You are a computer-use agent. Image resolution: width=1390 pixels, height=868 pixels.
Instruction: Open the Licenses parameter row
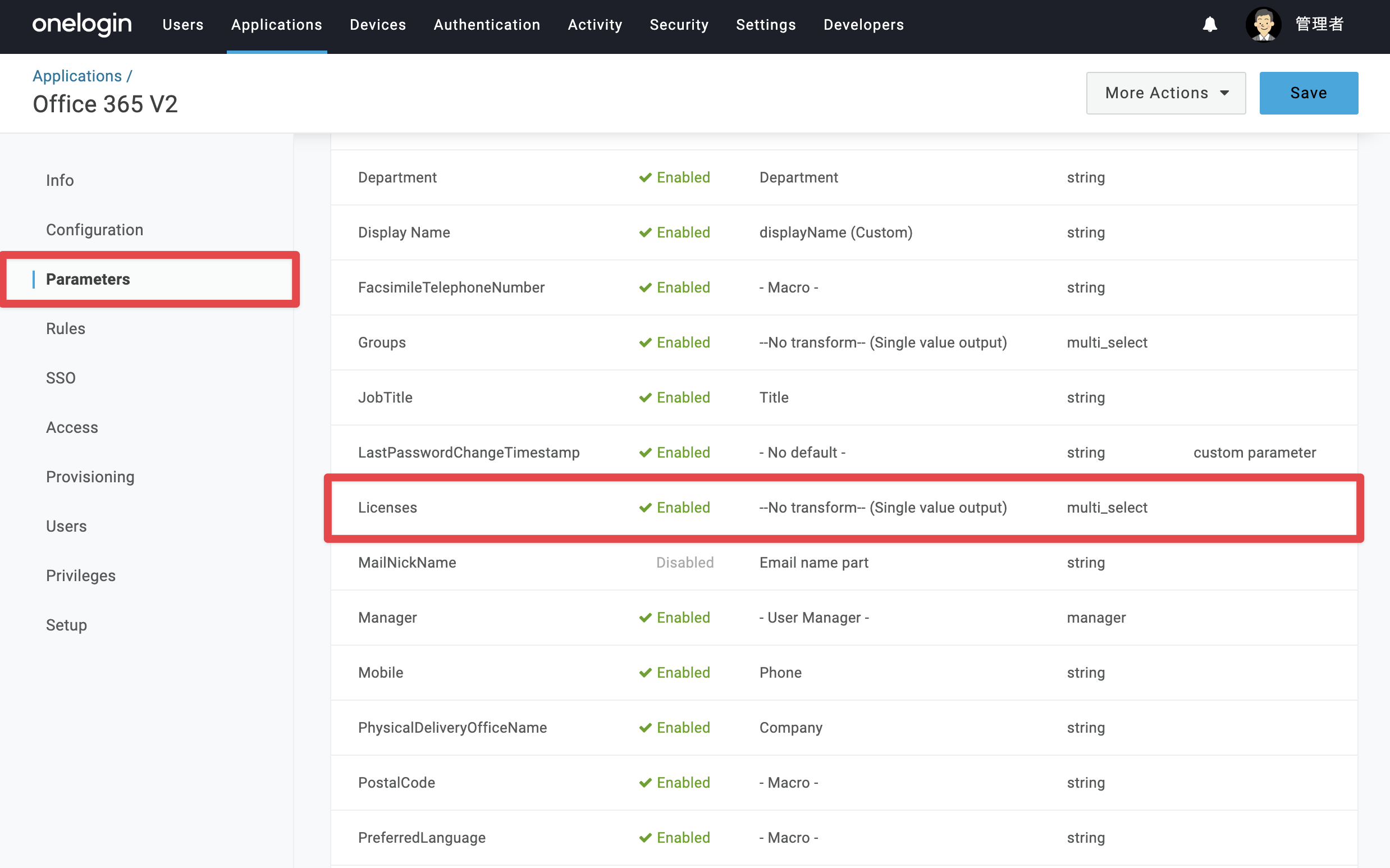click(x=844, y=508)
